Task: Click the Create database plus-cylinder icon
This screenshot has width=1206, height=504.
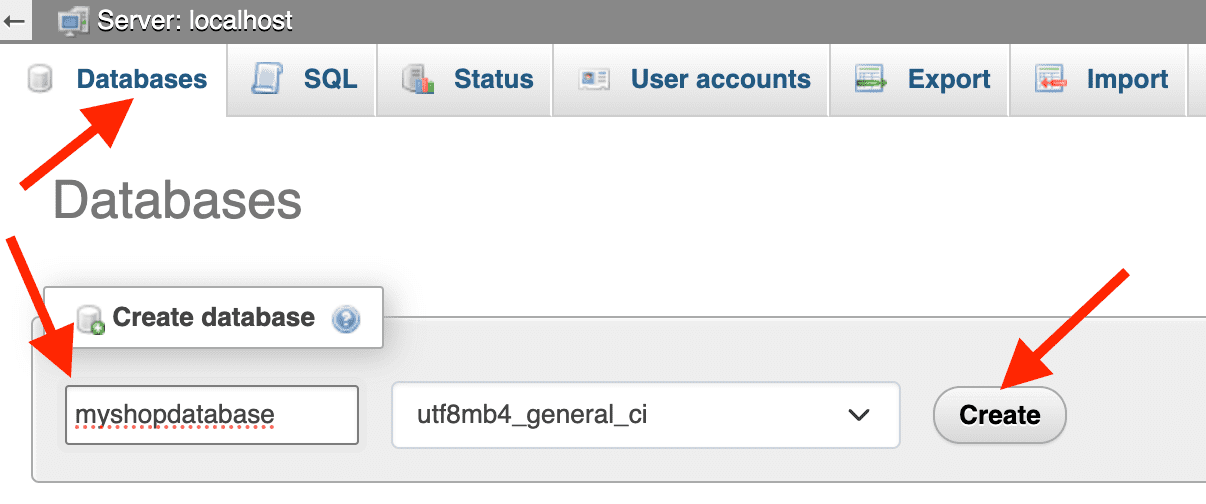Action: (90, 320)
